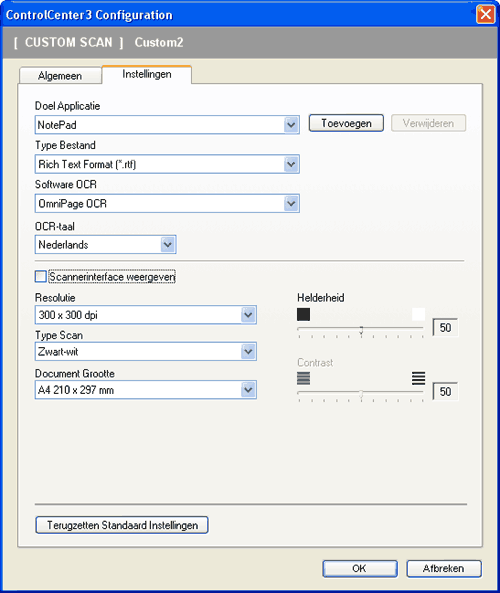Open the Type Bestand dropdown list
The width and height of the screenshot is (500, 593).
(x=291, y=164)
